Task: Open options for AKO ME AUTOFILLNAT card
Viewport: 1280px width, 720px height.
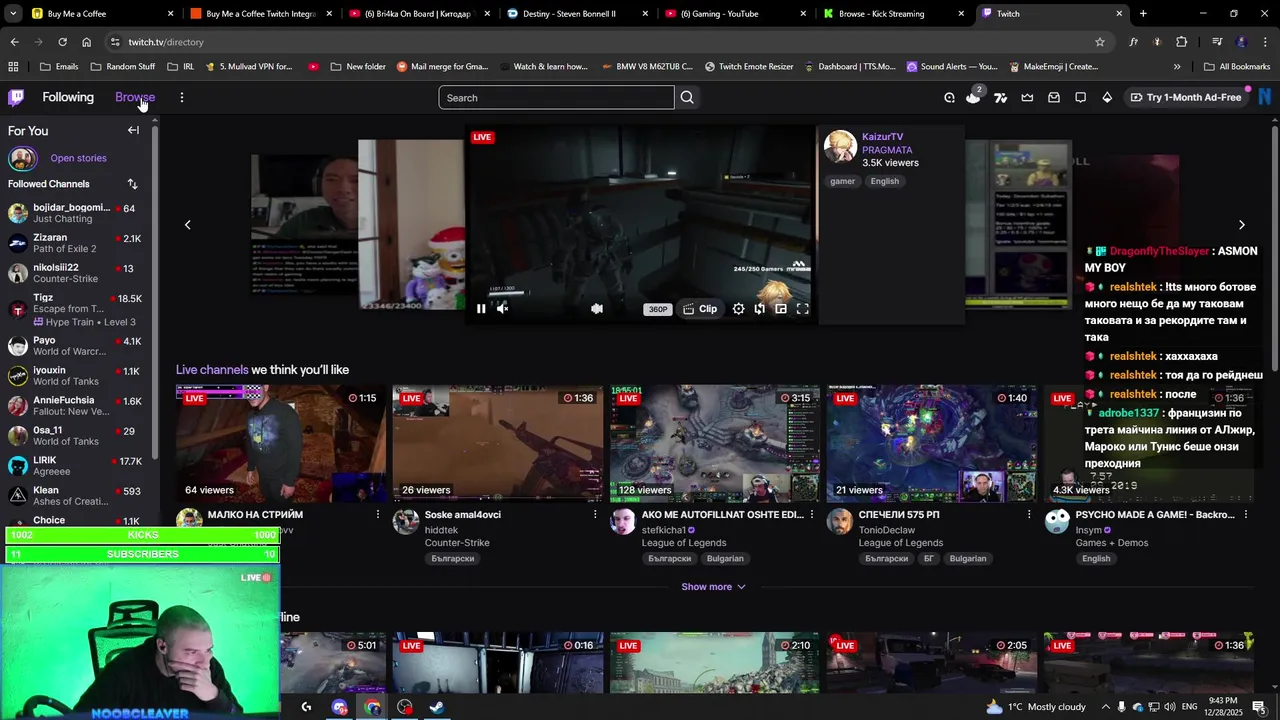Action: coord(812,514)
